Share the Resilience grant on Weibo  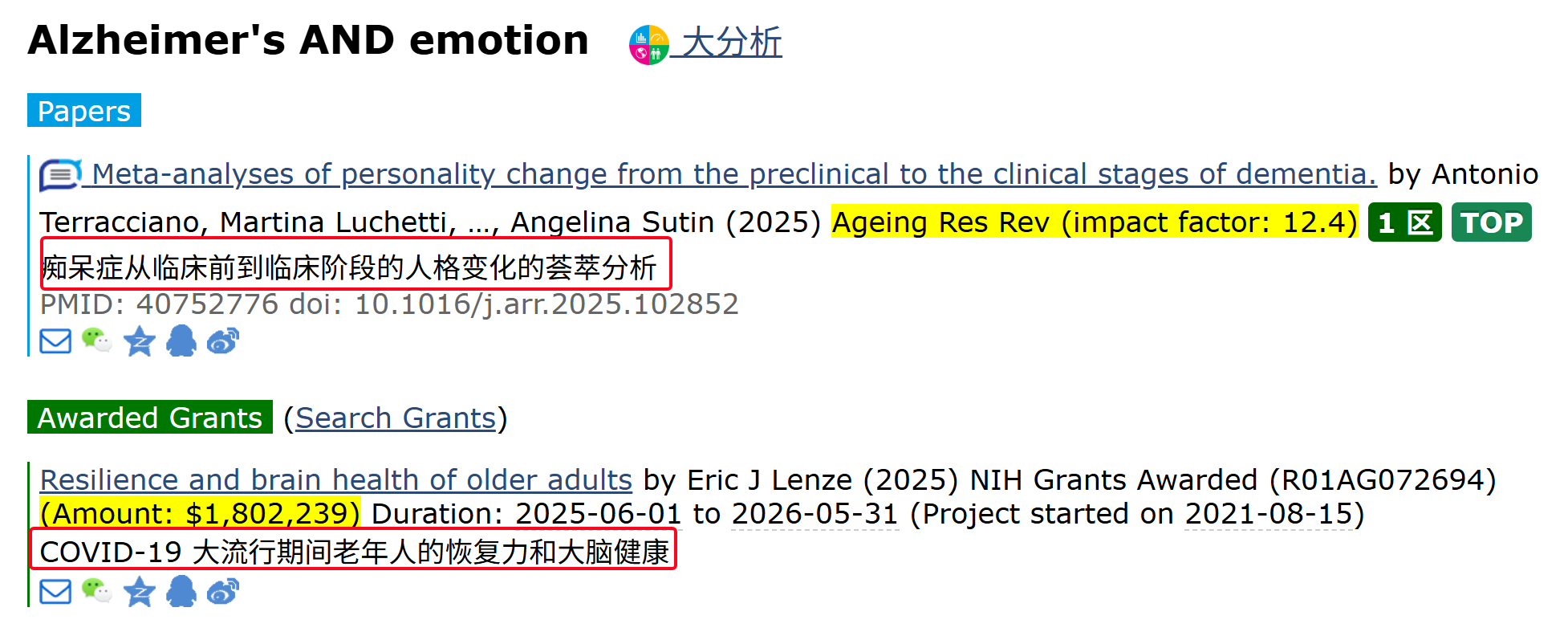223,592
